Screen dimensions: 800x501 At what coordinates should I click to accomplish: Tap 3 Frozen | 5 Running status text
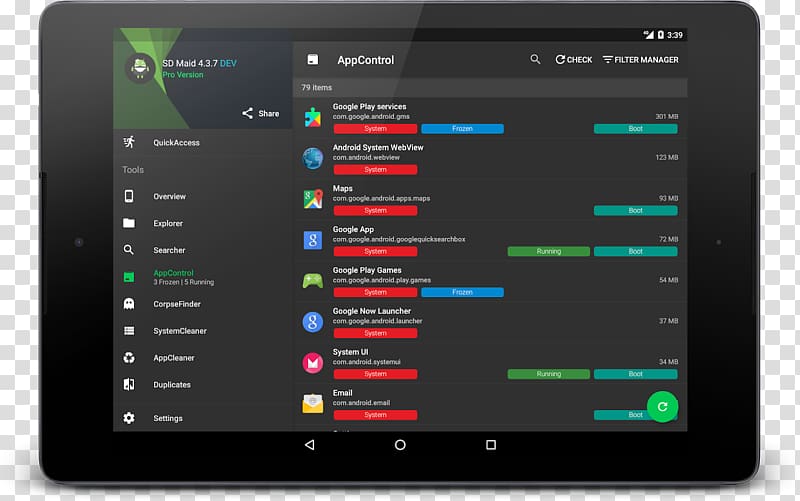click(184, 282)
